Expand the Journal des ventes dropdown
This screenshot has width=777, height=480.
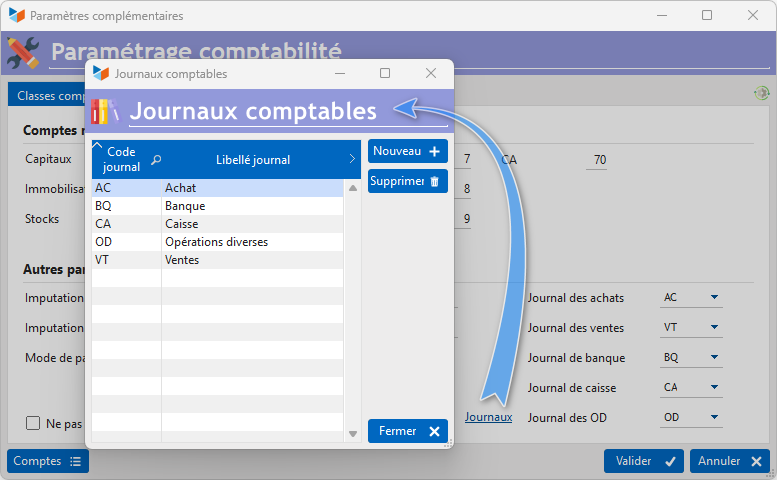coord(714,328)
